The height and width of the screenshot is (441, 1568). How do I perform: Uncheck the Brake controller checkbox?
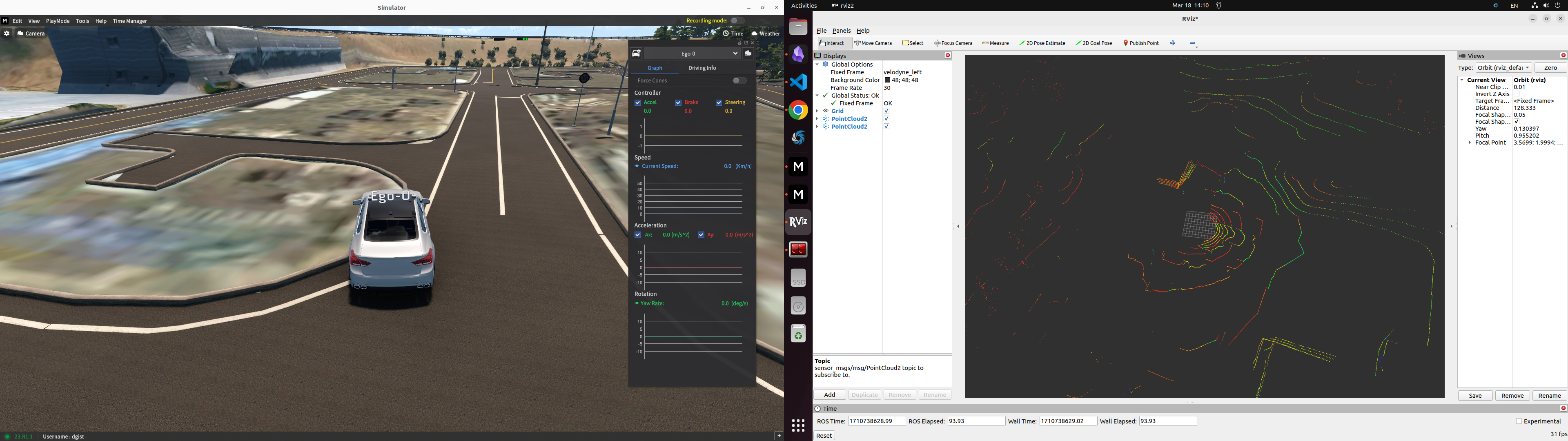[x=678, y=102]
